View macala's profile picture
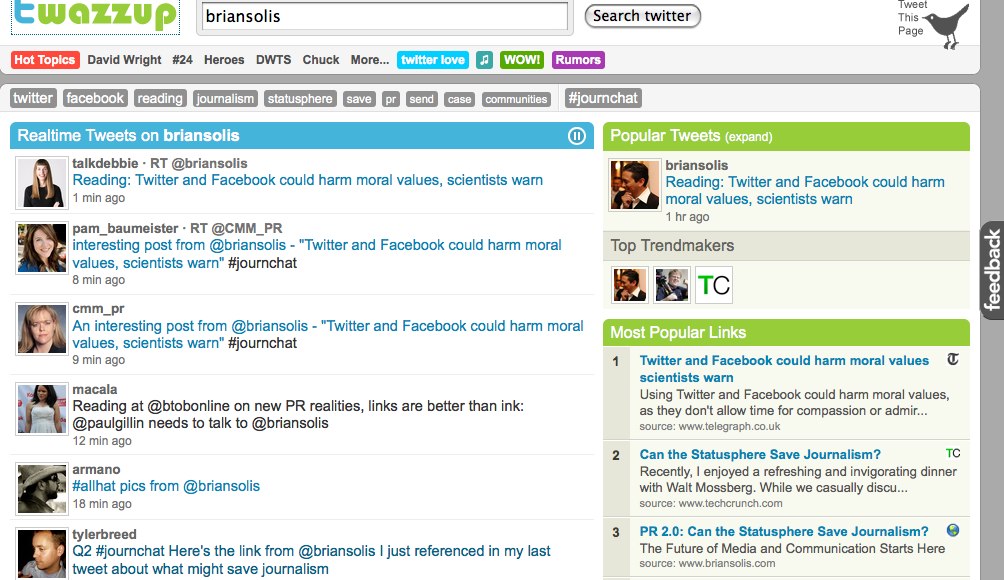 (x=42, y=409)
